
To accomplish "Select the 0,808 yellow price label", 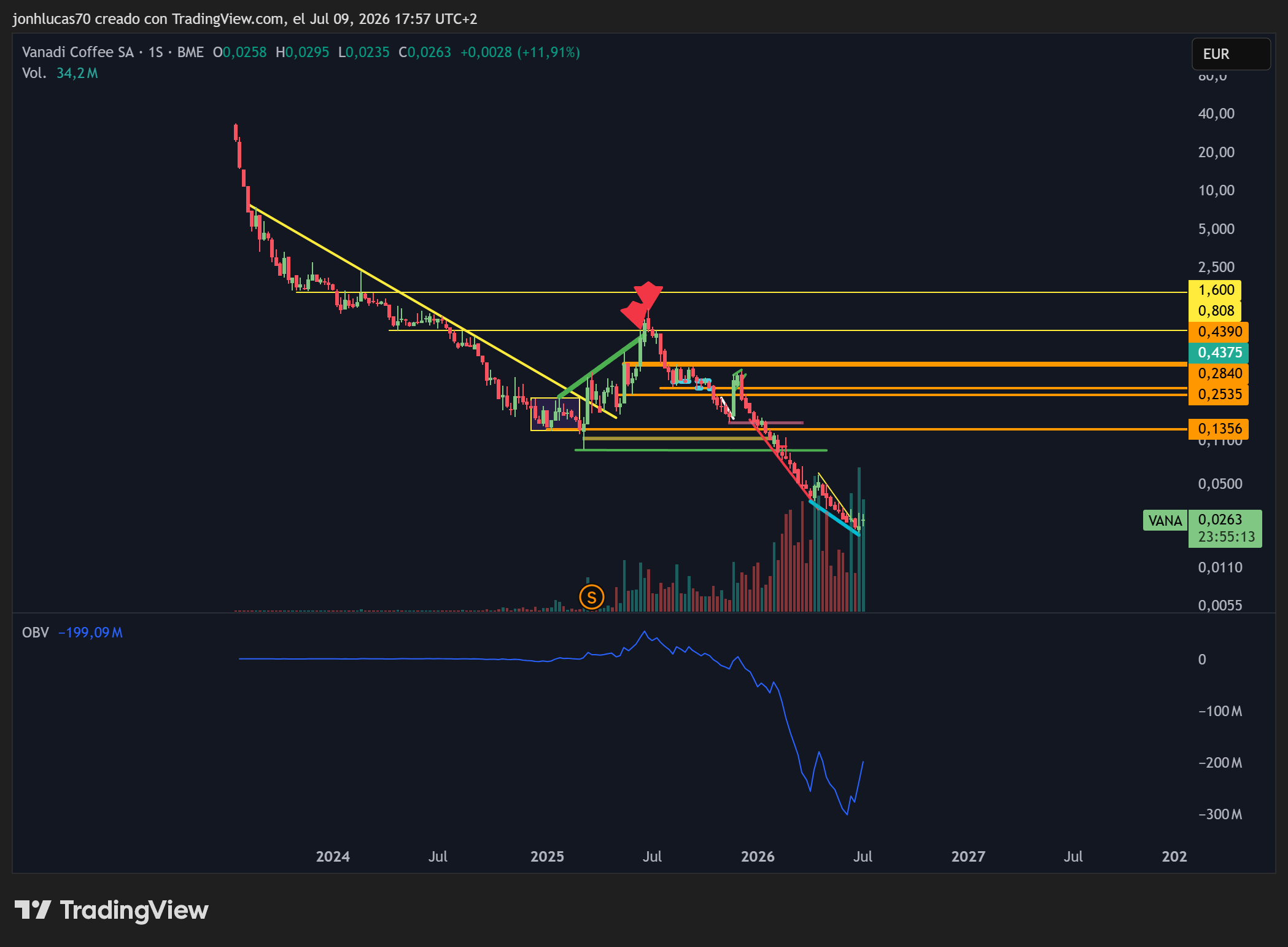I will pyautogui.click(x=1215, y=311).
